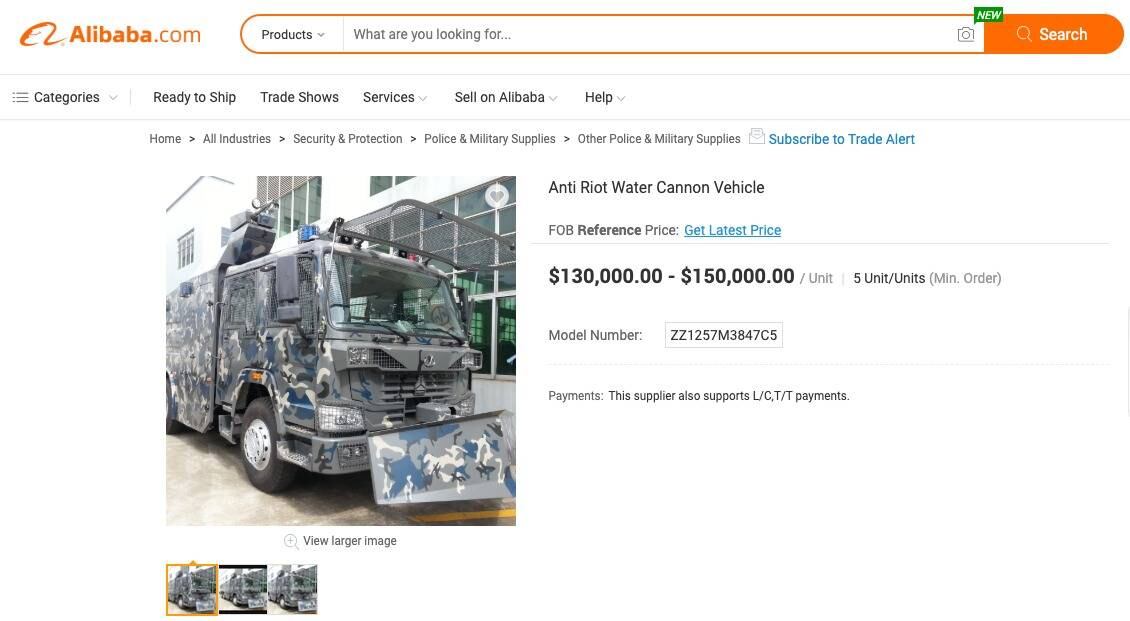Select the second product thumbnail
The image size is (1130, 621).
[243, 589]
